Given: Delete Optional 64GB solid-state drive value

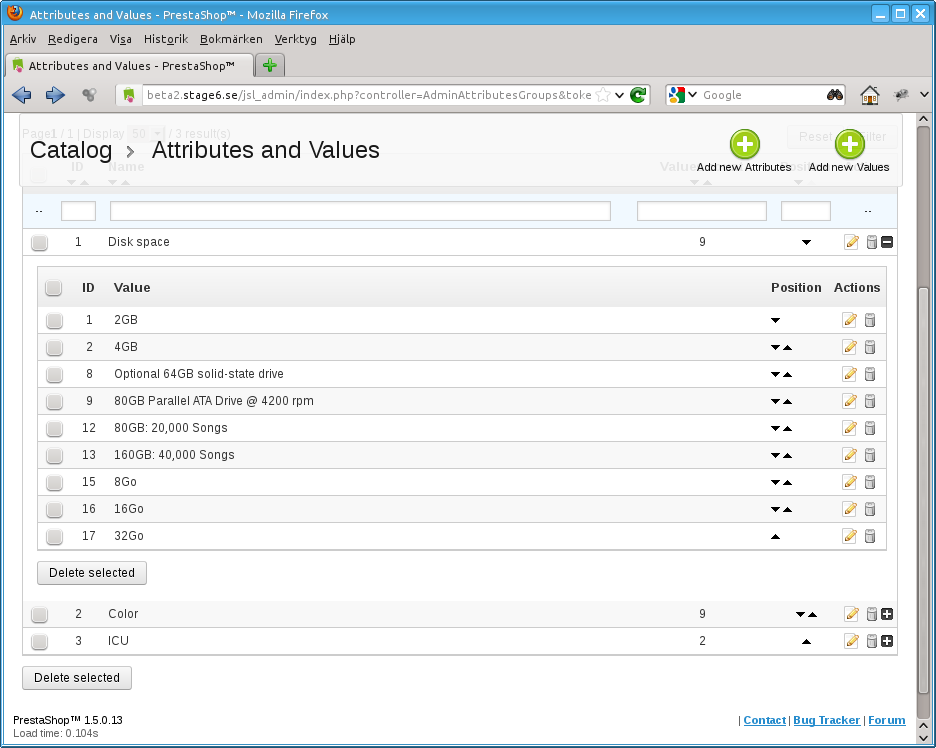Looking at the screenshot, I should coord(870,374).
